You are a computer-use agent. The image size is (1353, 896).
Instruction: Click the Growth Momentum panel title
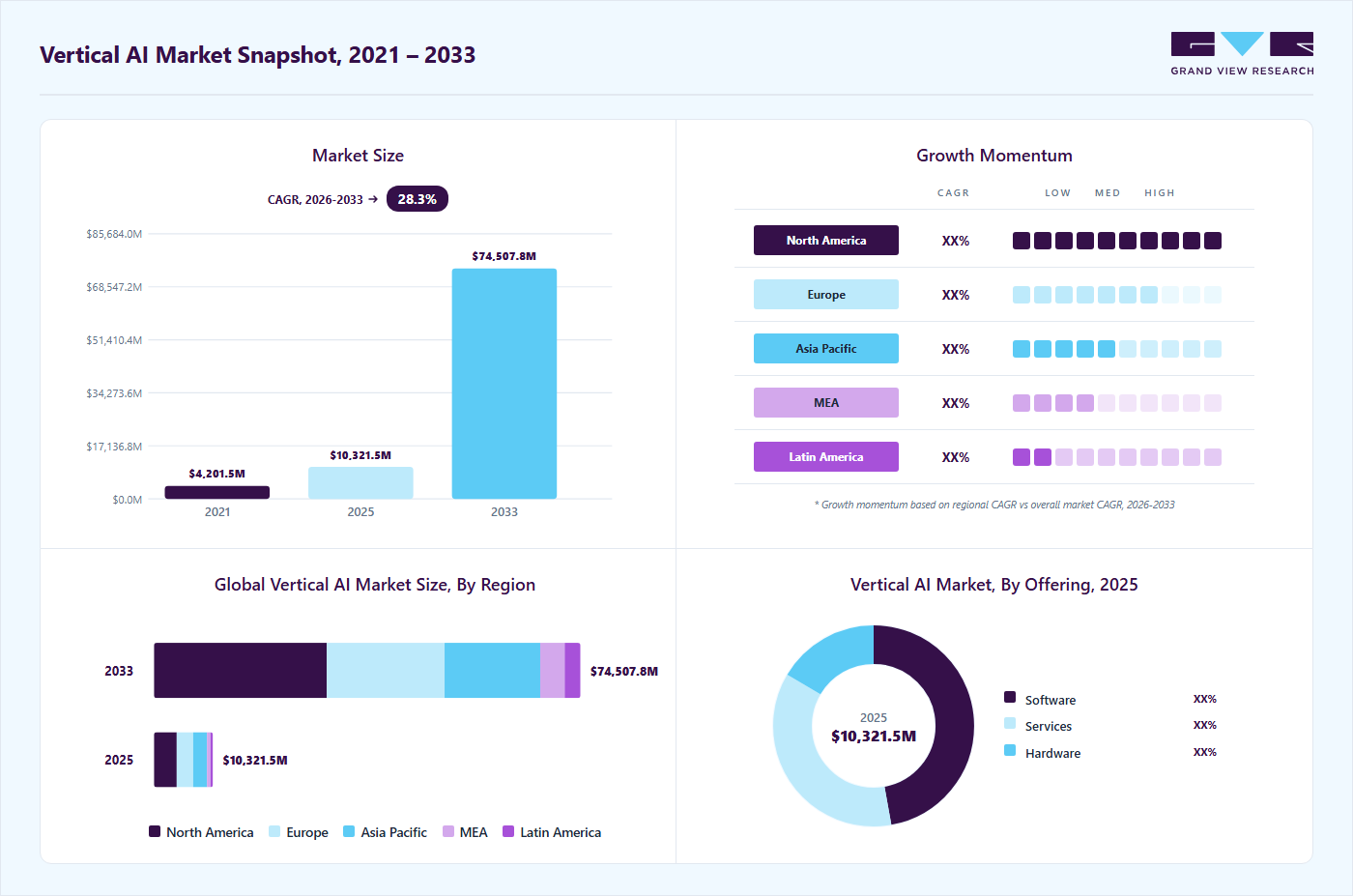[x=994, y=156]
